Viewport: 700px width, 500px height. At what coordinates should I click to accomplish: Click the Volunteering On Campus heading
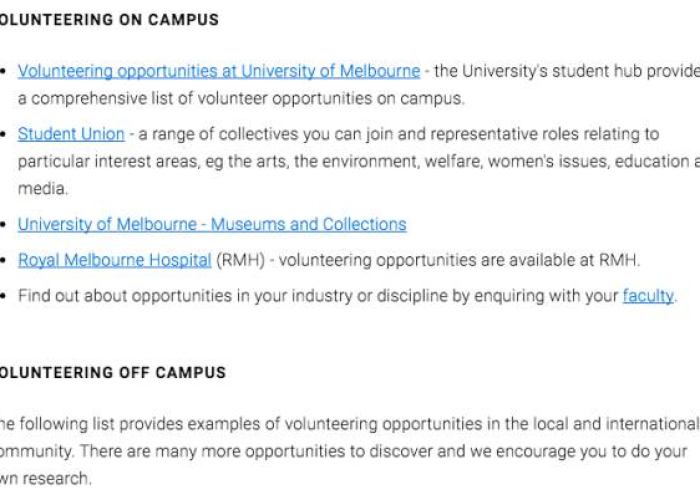[109, 20]
